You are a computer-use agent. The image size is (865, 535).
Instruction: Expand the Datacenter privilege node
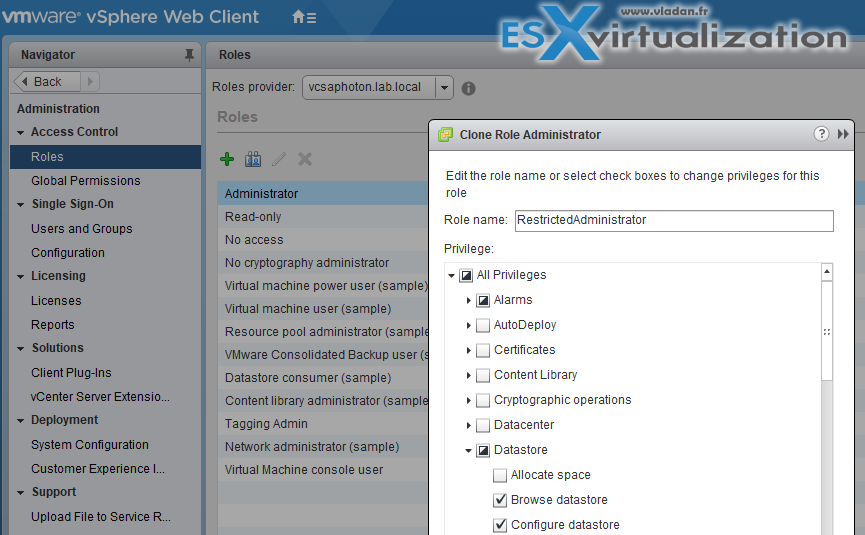click(468, 425)
